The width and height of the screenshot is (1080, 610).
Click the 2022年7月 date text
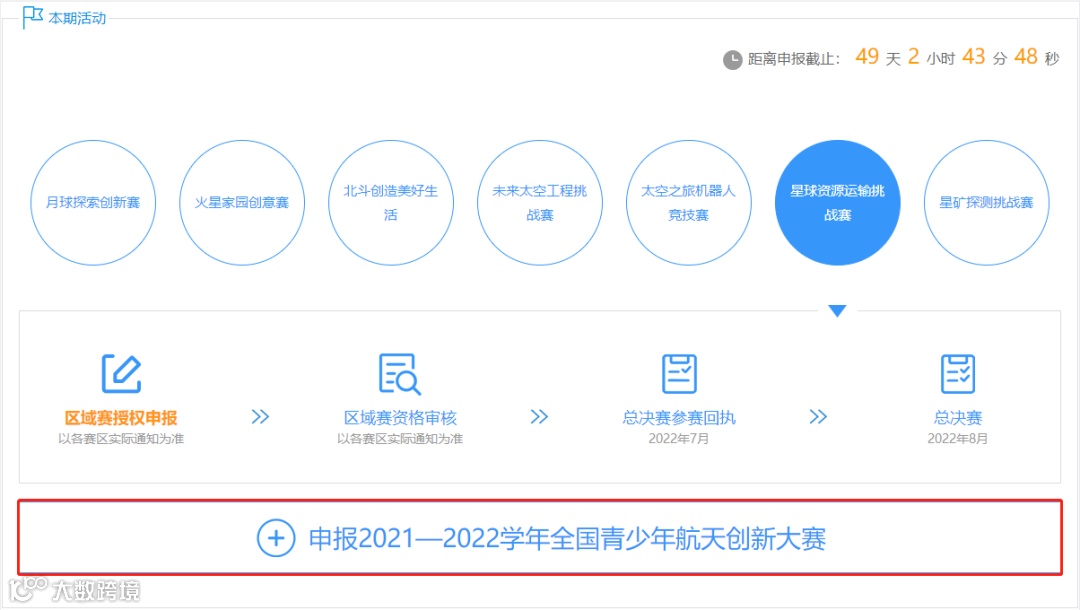click(678, 439)
